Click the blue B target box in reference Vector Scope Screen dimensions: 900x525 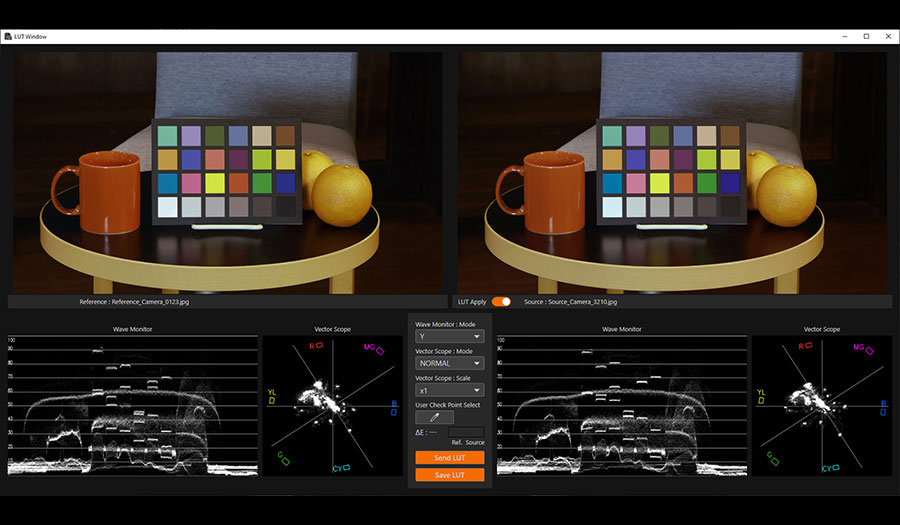[x=394, y=412]
